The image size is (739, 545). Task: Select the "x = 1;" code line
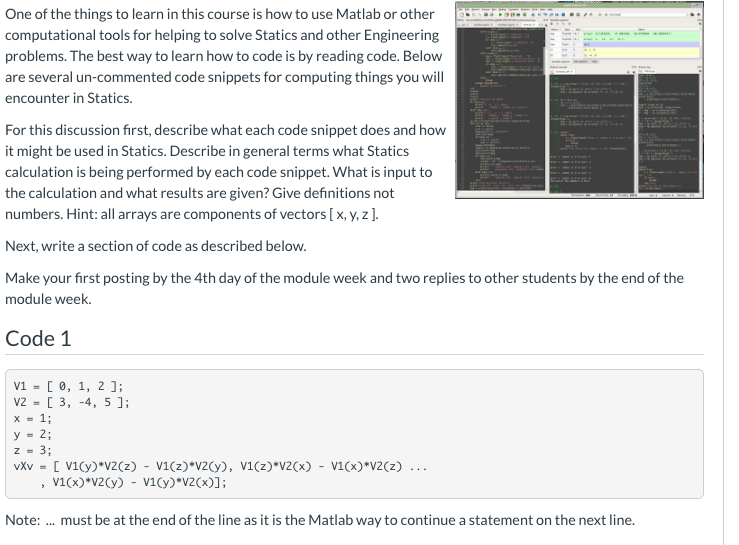tap(33, 418)
